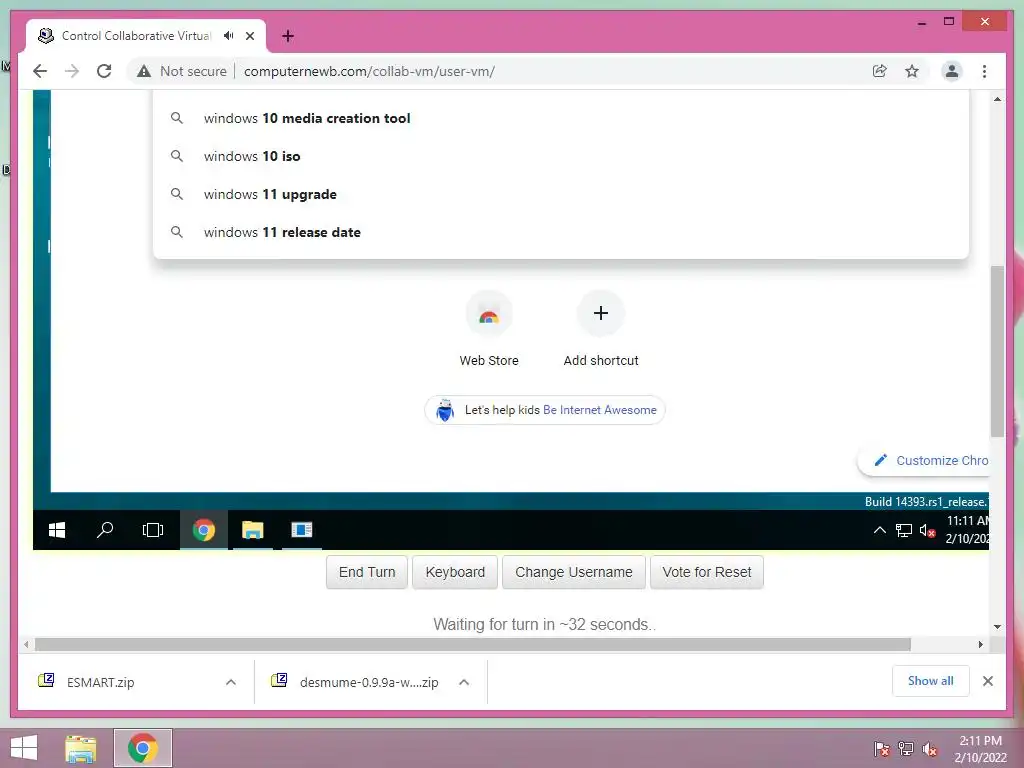This screenshot has width=1024, height=768.
Task: Click Show all downloads
Action: click(931, 681)
